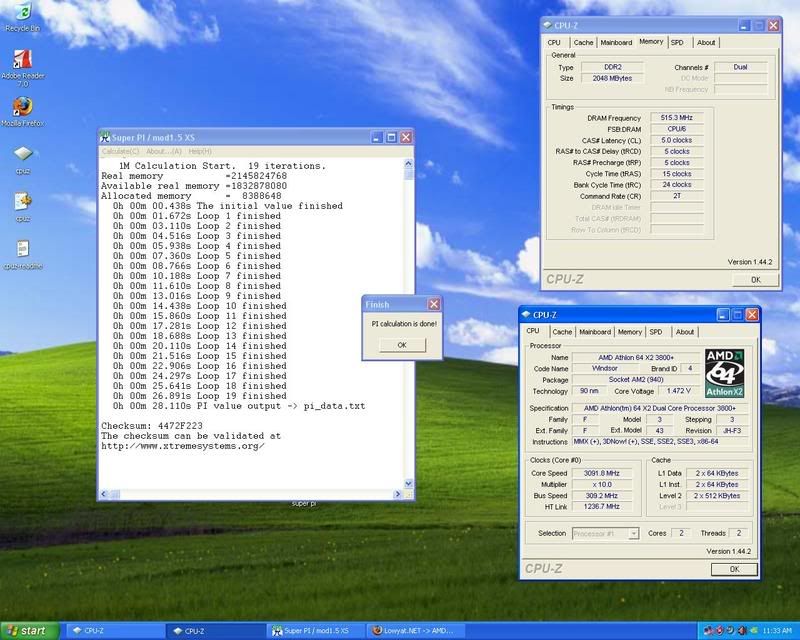This screenshot has height=640, width=800.
Task: Select the cpuz-readme file icon on desktop
Action: coord(23,248)
